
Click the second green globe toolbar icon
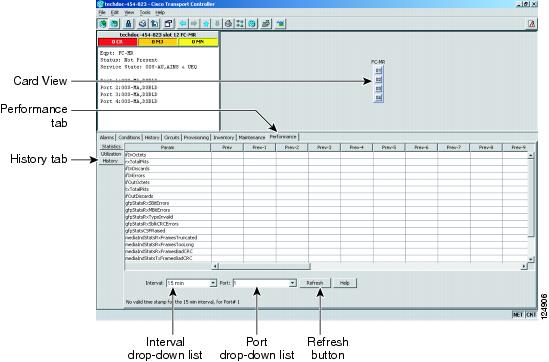click(114, 23)
